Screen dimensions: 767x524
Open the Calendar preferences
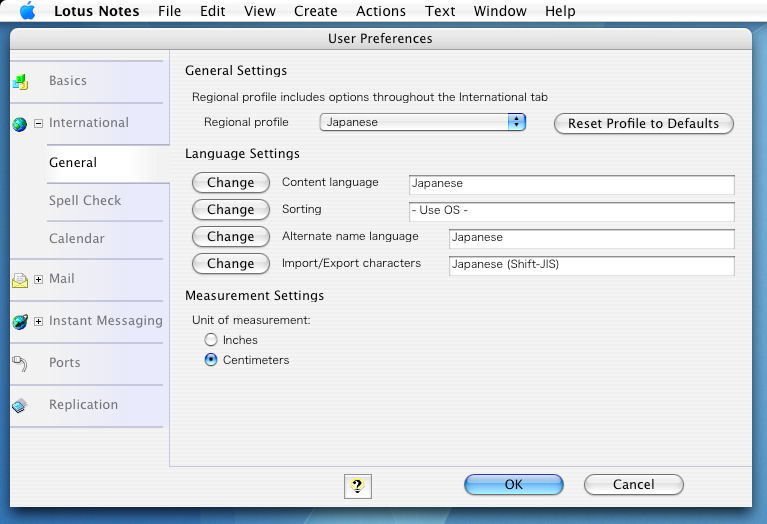point(76,239)
